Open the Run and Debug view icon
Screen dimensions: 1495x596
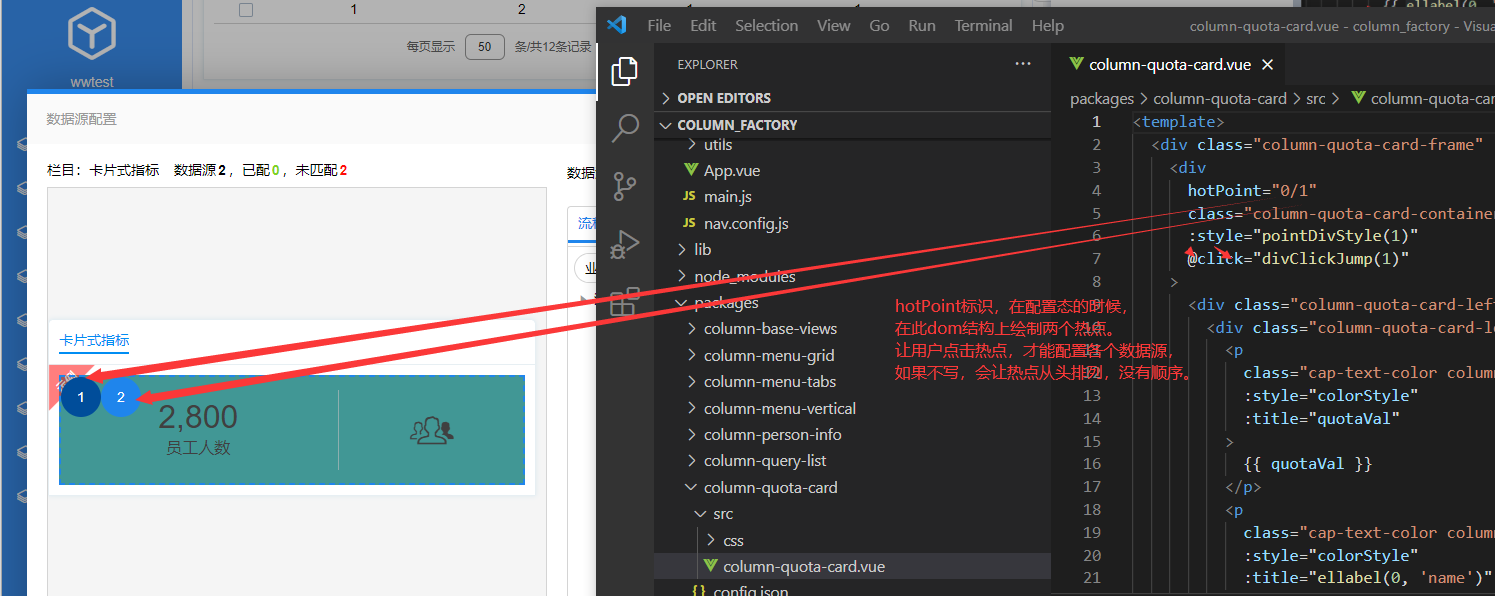click(625, 244)
